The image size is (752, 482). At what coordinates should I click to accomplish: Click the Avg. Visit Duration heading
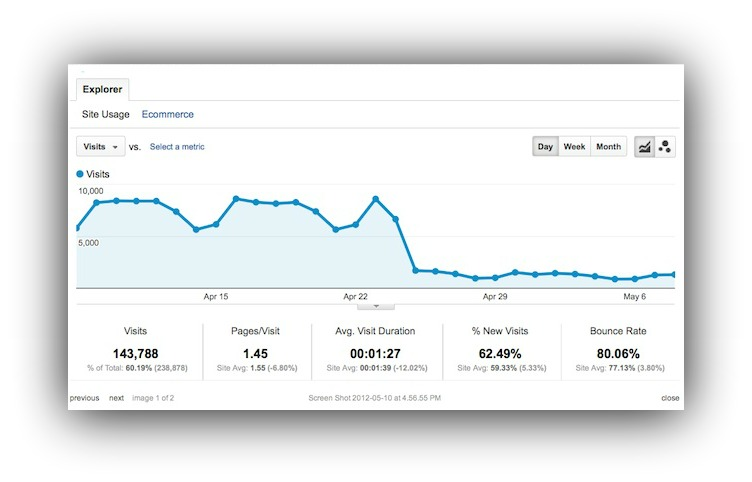[x=375, y=331]
